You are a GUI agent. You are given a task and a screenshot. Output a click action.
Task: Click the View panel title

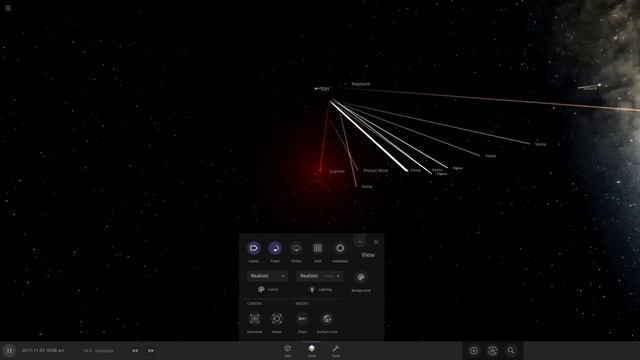(368, 255)
